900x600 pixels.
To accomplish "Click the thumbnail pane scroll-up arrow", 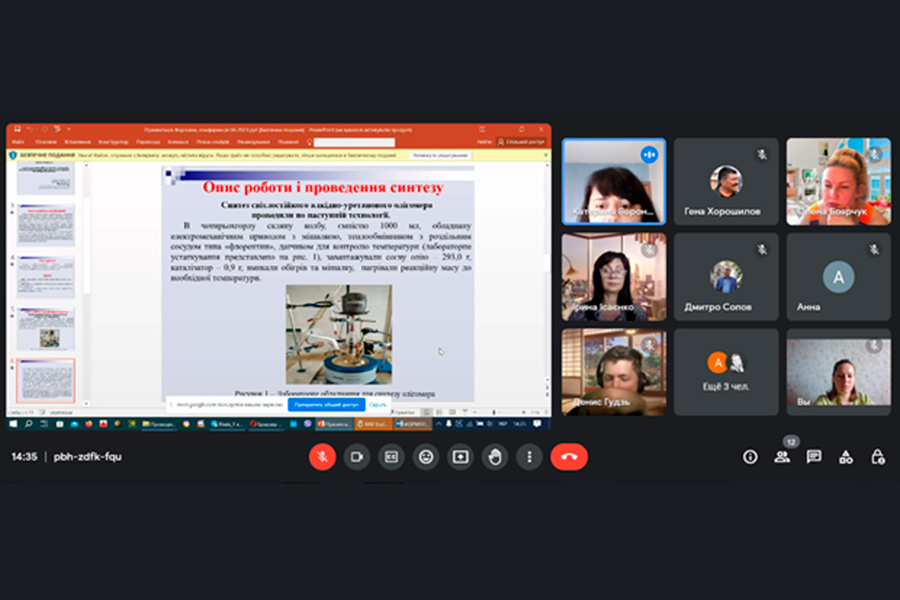I will 87,165.
